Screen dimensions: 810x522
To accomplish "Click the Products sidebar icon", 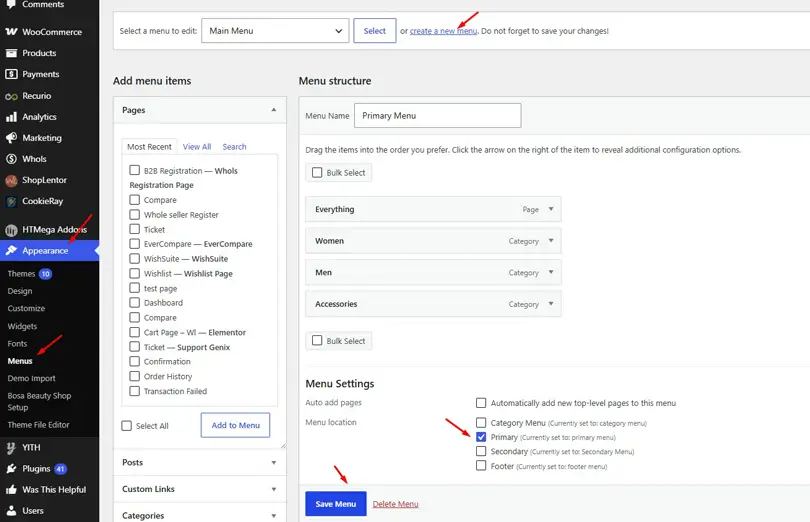I will [11, 53].
